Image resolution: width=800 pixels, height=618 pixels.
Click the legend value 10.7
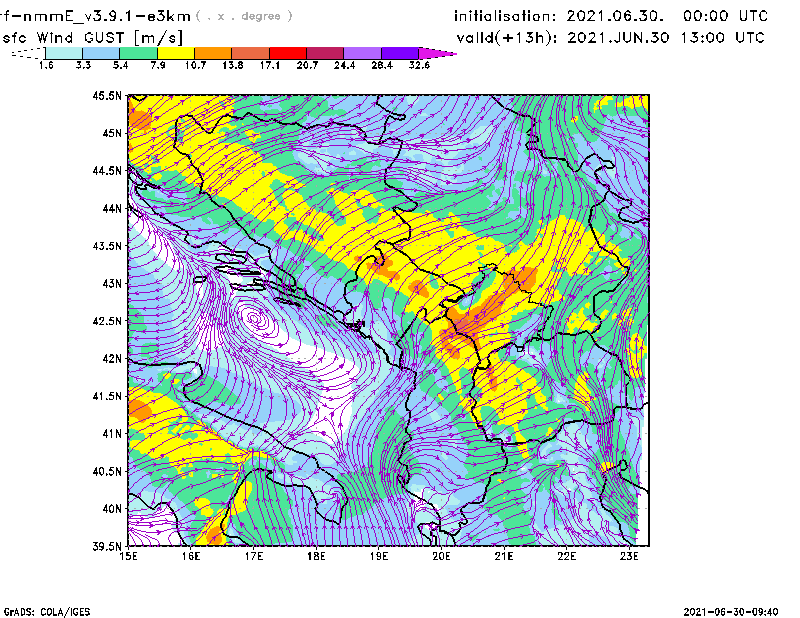pos(195,65)
